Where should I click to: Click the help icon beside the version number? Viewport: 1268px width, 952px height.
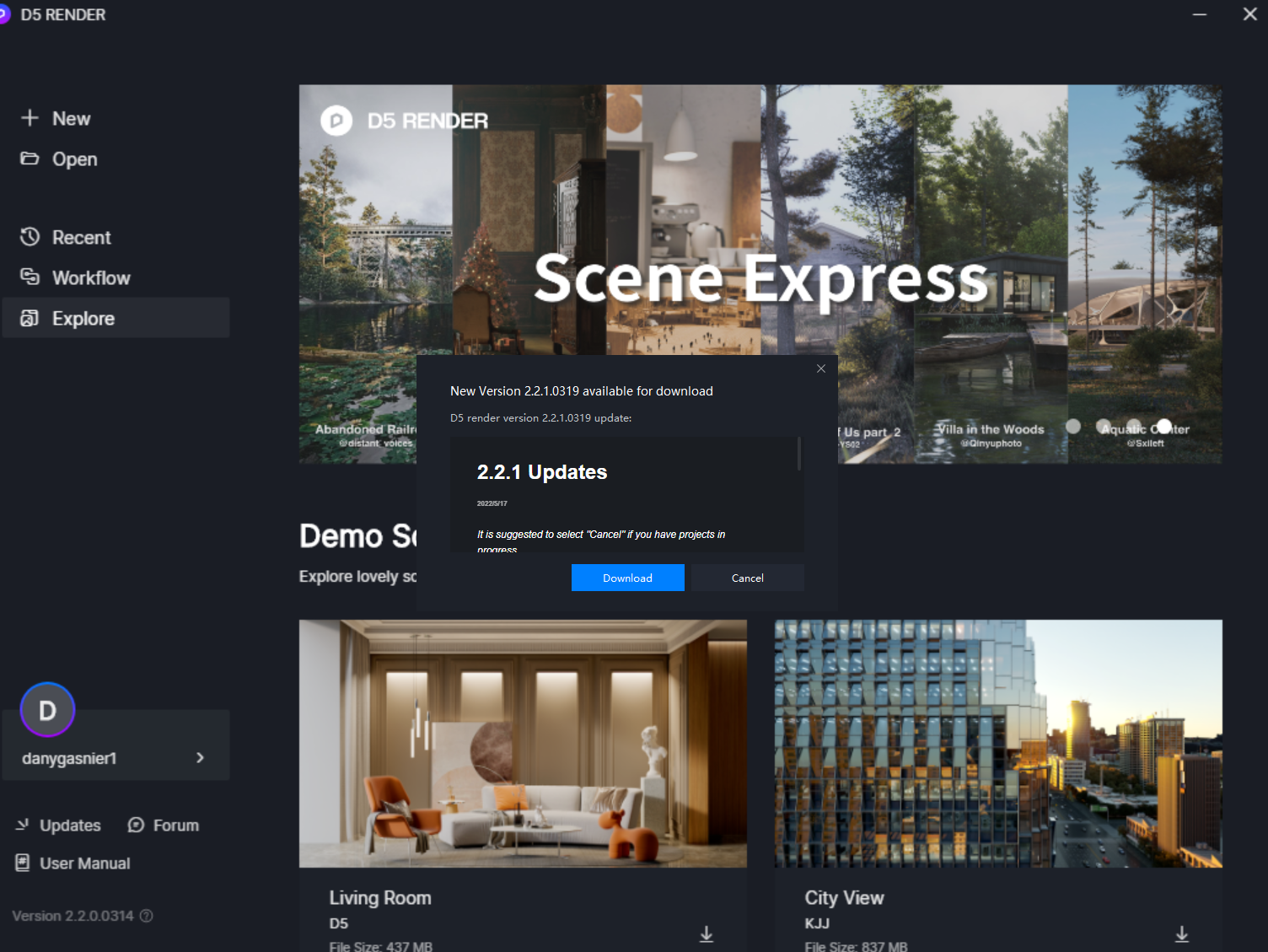click(146, 916)
